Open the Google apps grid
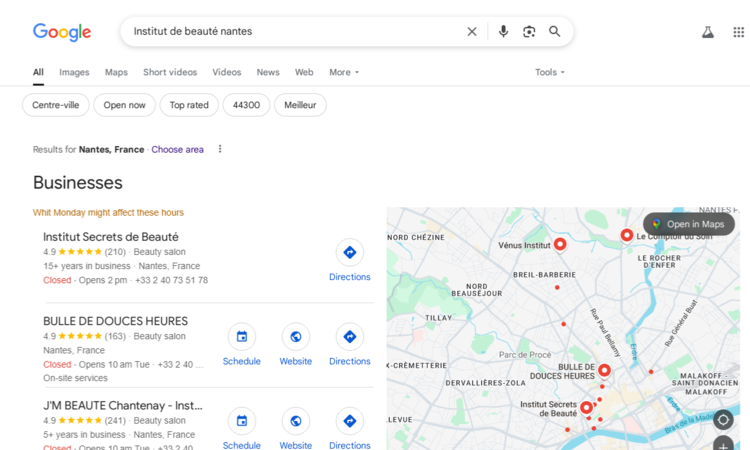This screenshot has width=750, height=450. (x=738, y=32)
